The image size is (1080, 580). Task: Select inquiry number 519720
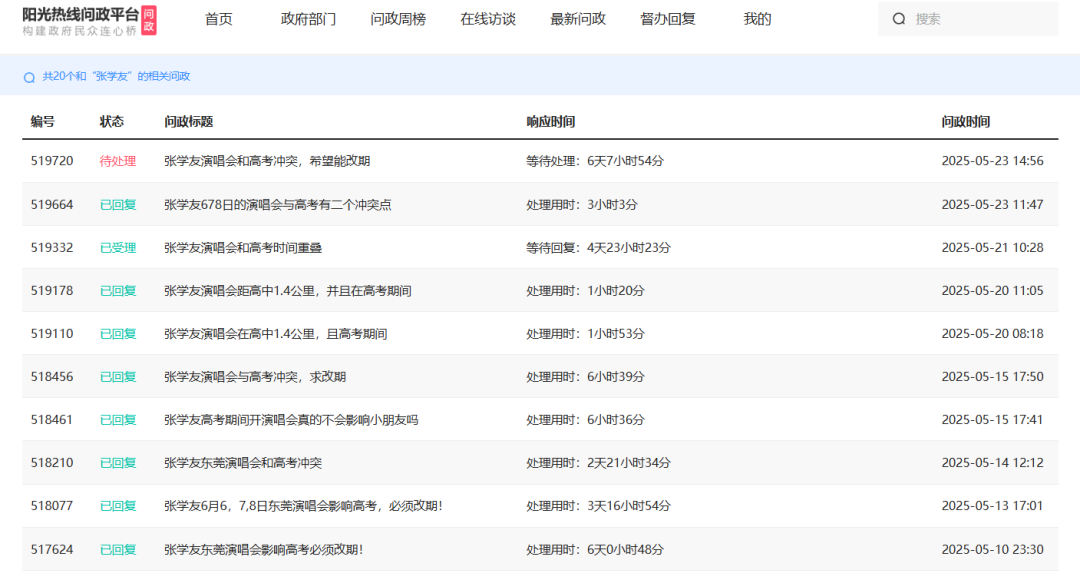tap(52, 160)
